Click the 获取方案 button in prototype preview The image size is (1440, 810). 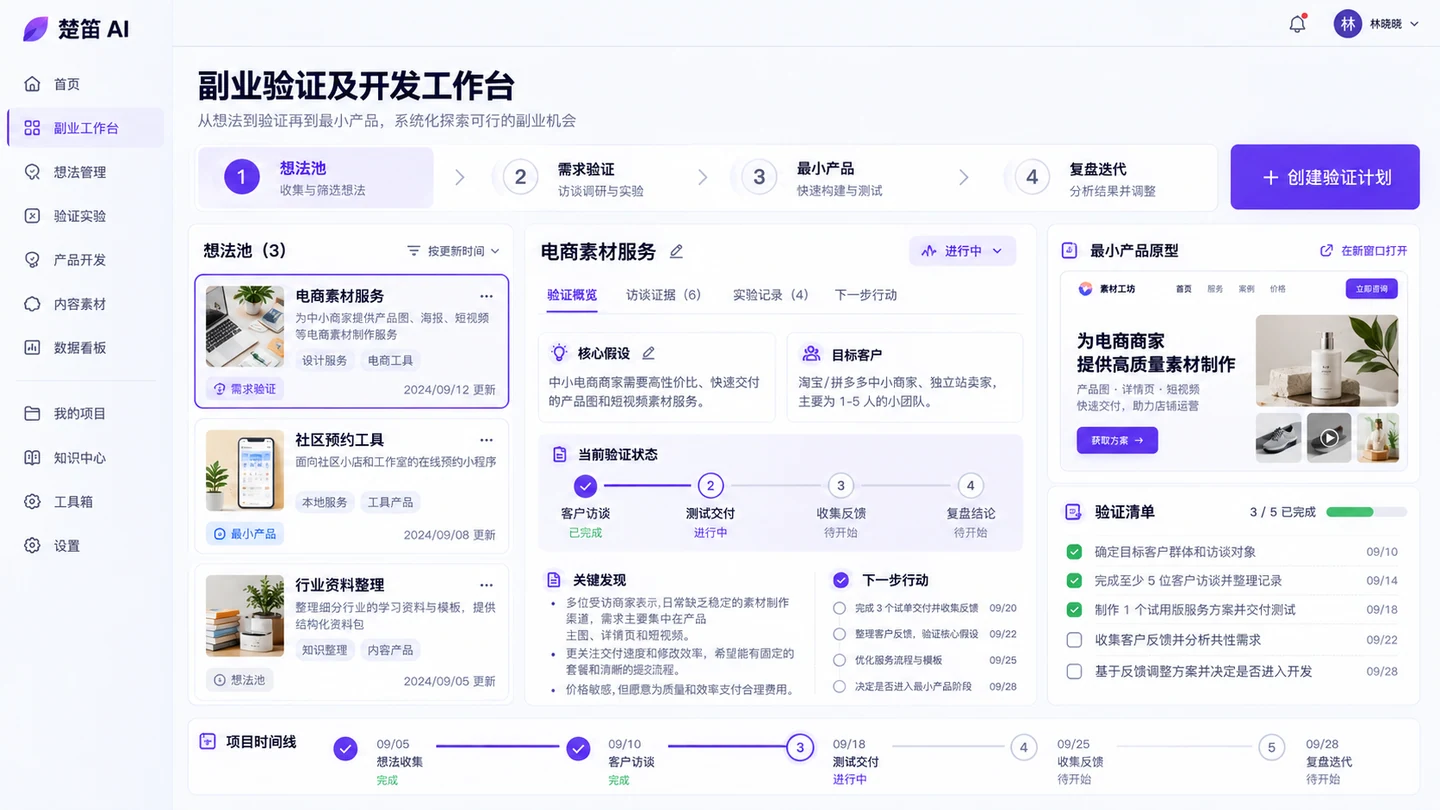(1117, 440)
